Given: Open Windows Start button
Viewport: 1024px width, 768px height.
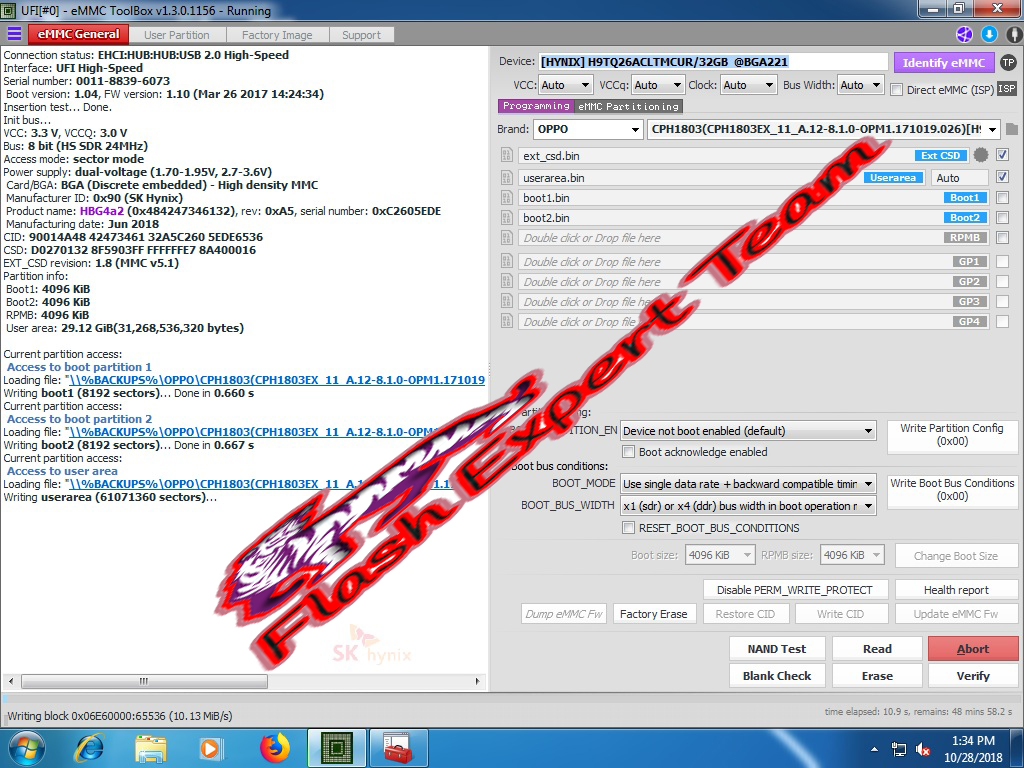Looking at the screenshot, I should click(26, 748).
